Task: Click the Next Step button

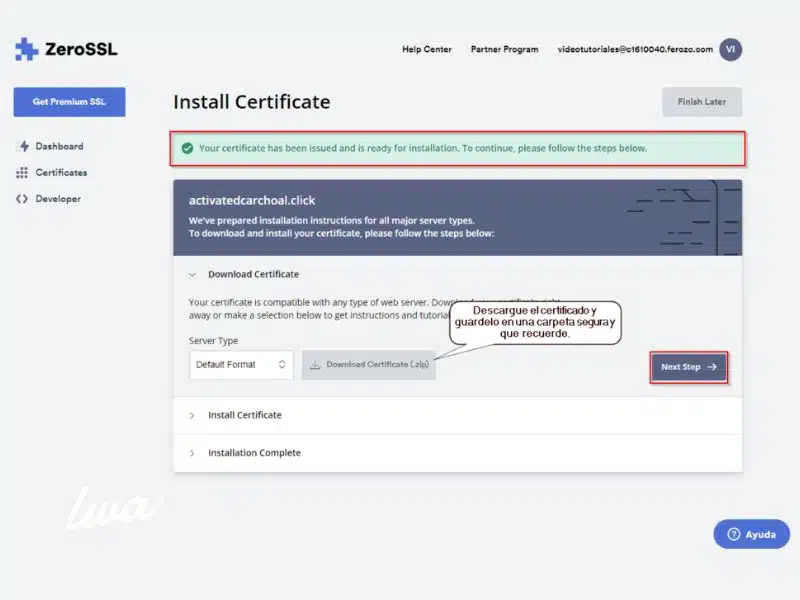Action: (689, 367)
